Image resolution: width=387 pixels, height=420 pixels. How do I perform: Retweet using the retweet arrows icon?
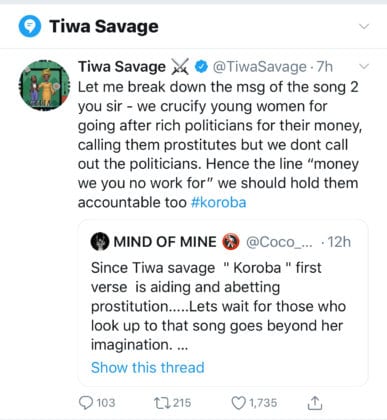coord(162,403)
